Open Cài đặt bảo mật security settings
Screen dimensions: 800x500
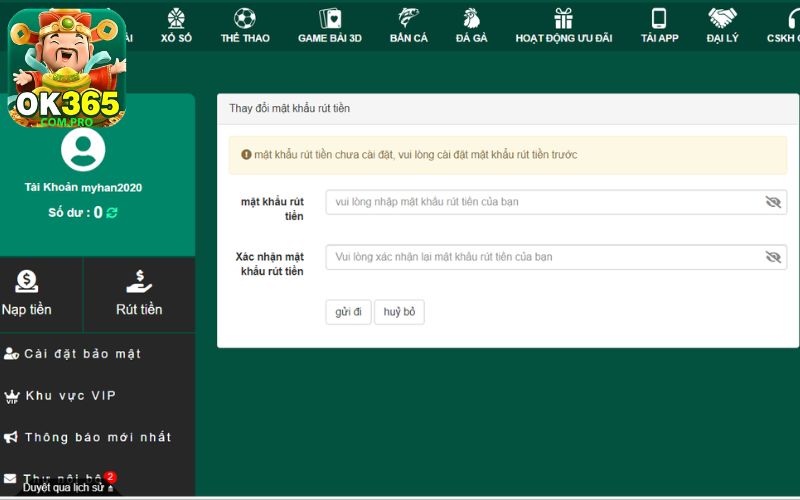pyautogui.click(x=73, y=354)
